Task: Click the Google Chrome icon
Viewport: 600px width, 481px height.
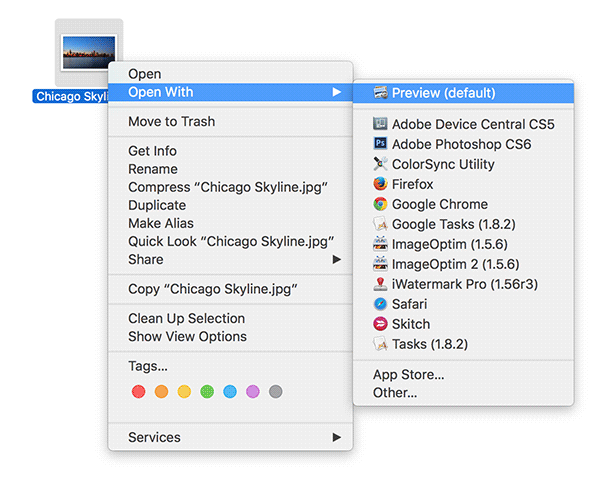Action: (380, 204)
